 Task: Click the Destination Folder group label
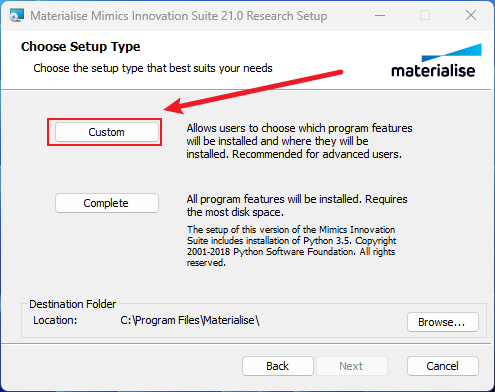(x=73, y=304)
